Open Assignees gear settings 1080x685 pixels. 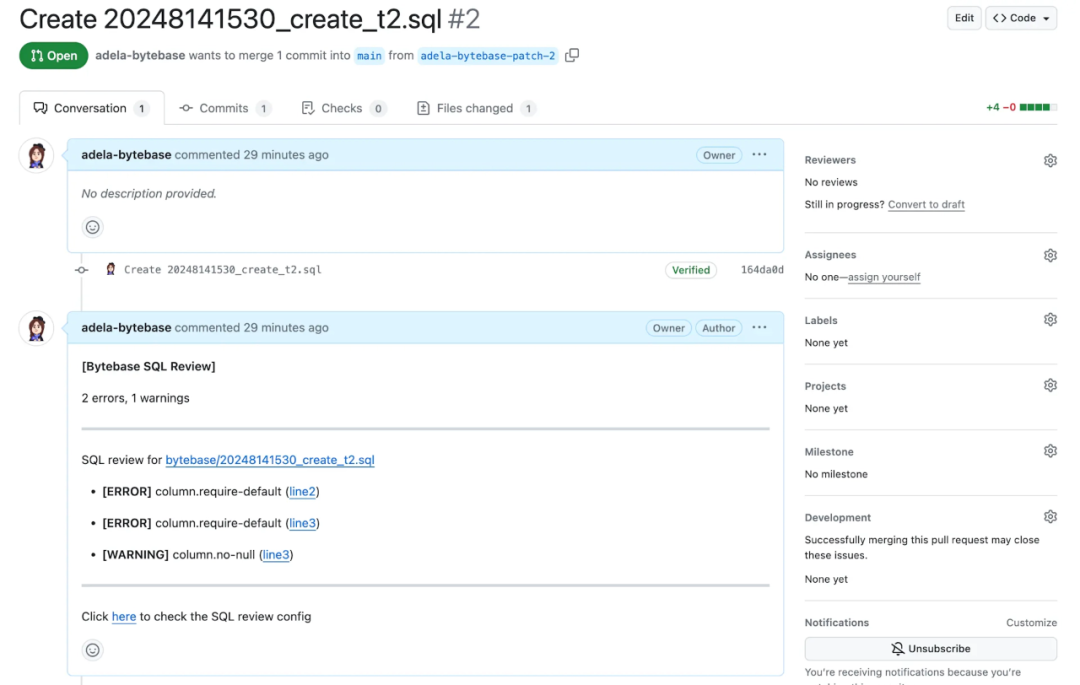[x=1050, y=255]
